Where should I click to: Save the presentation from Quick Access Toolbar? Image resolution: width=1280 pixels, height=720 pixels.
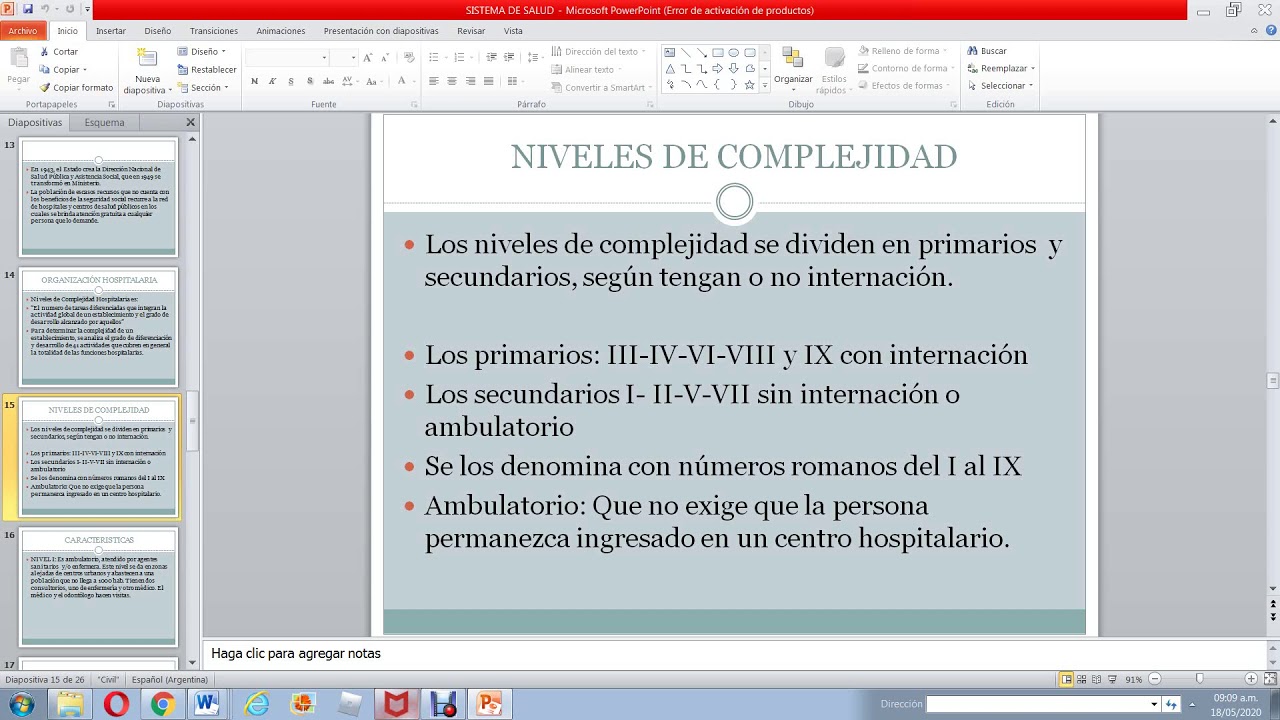[x=28, y=10]
